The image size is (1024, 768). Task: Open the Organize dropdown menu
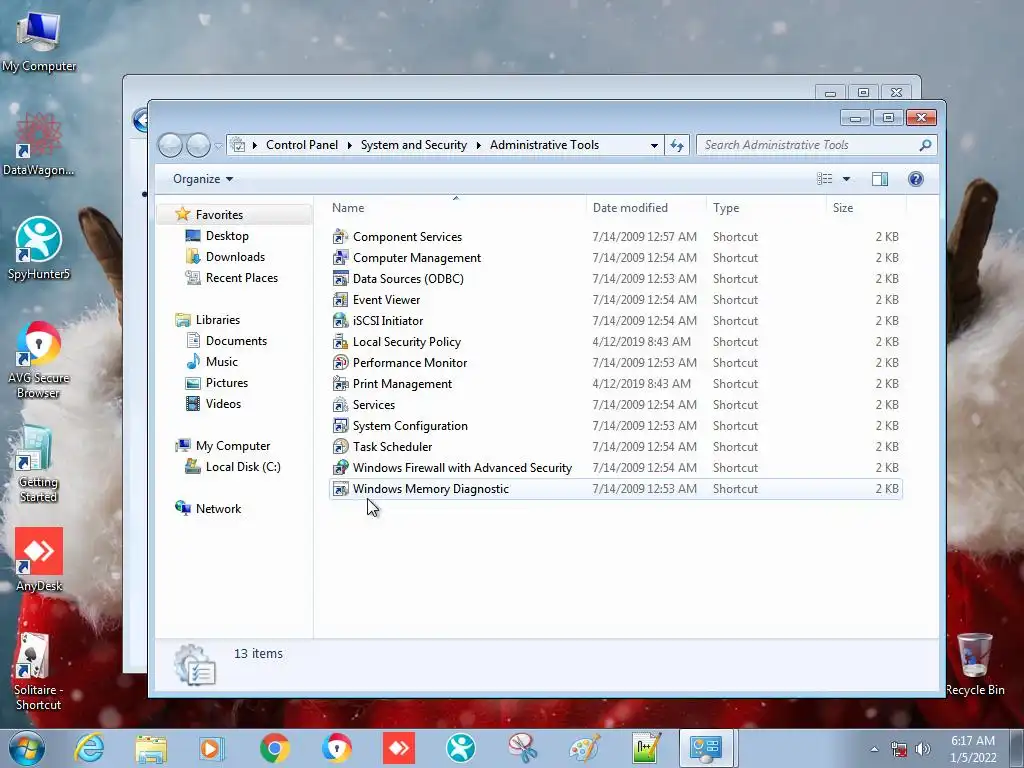point(203,179)
